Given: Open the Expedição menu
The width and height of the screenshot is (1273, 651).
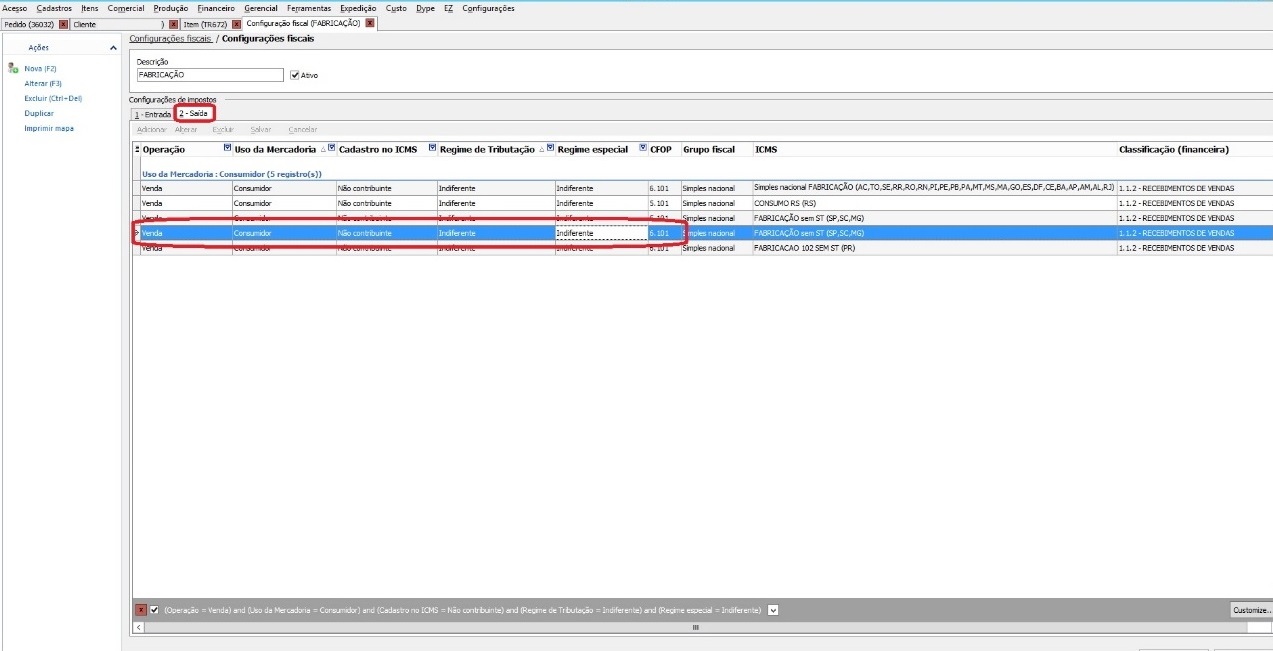Looking at the screenshot, I should pyautogui.click(x=358, y=8).
